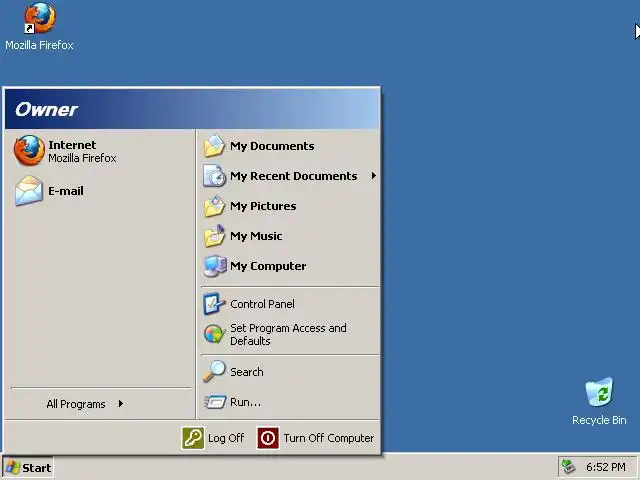
Task: Click the network tray icon in taskbar
Action: point(569,467)
